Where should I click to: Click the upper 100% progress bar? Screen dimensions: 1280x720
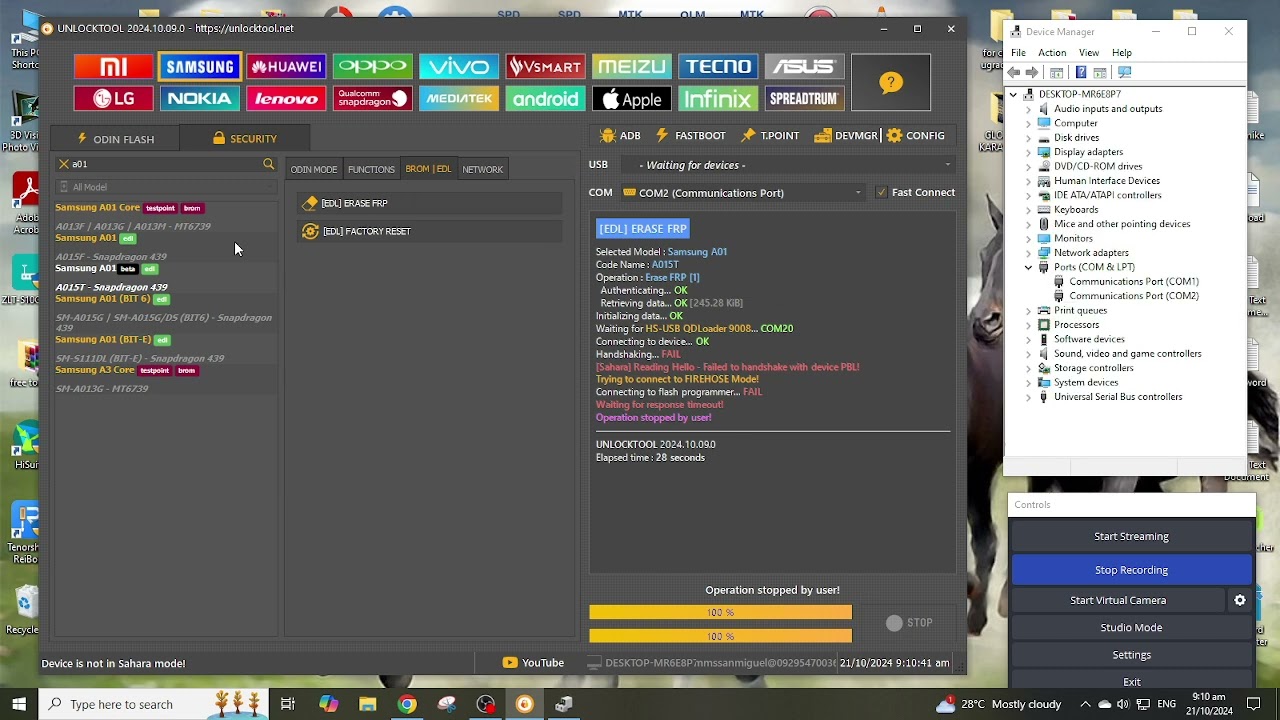[720, 613]
